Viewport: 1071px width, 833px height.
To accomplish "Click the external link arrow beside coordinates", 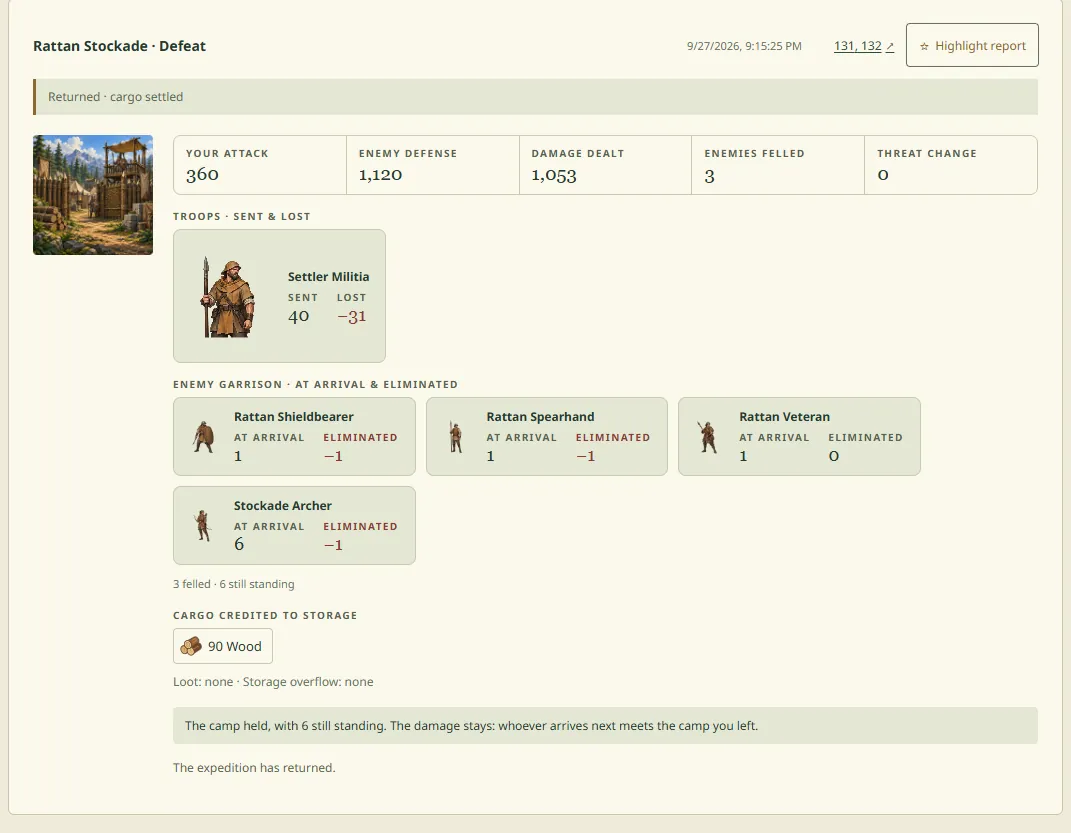I will click(889, 46).
